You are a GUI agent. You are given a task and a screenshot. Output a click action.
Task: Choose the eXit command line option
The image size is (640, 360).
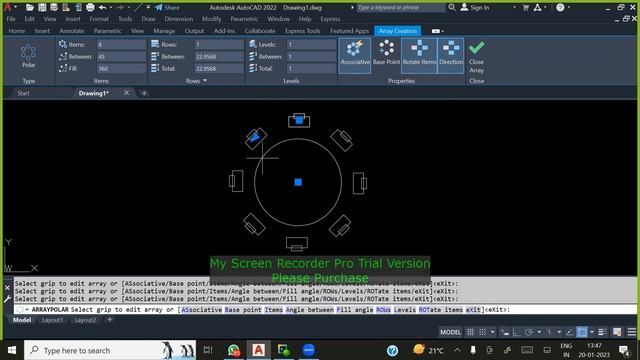click(x=473, y=310)
